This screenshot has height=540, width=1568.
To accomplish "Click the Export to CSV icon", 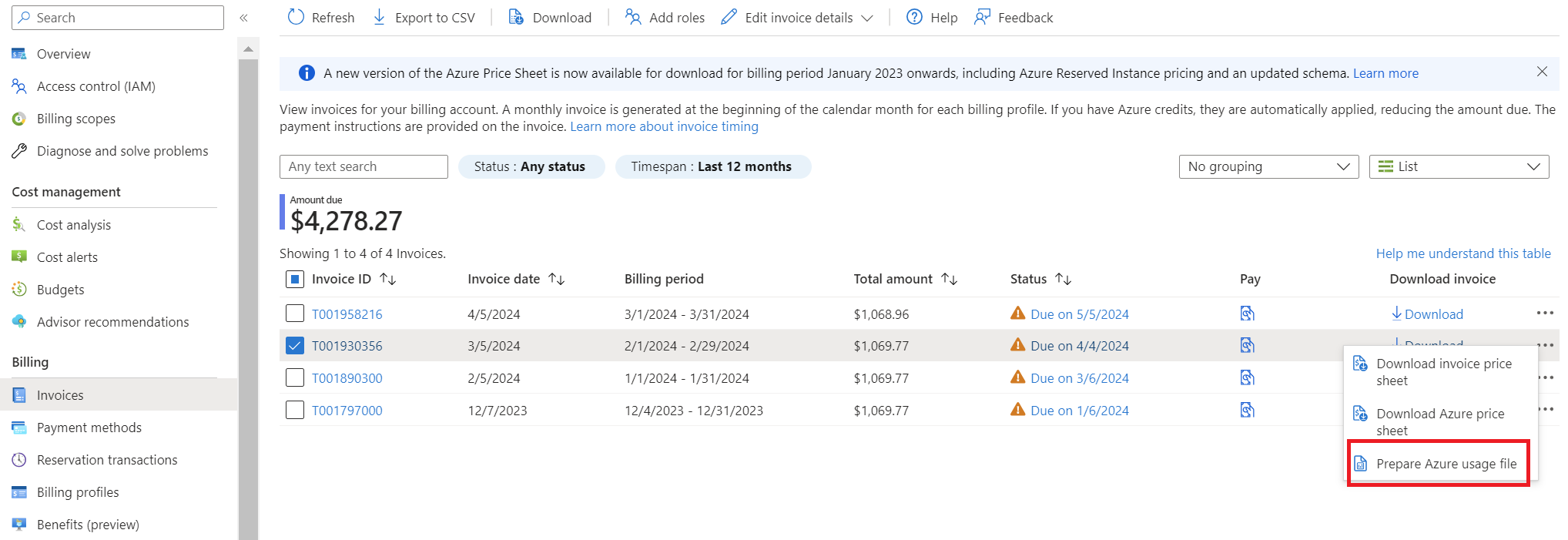I will (x=380, y=17).
